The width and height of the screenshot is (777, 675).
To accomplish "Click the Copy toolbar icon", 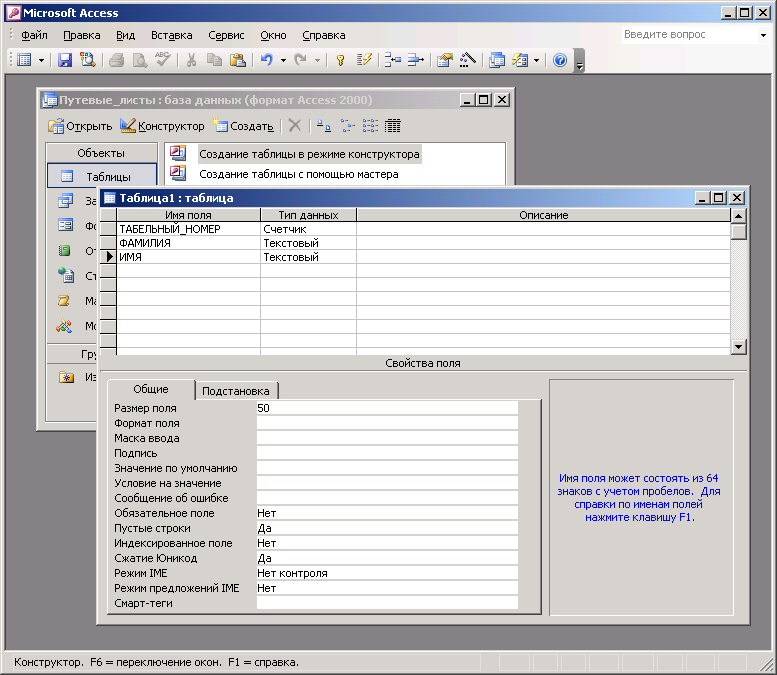I will (x=214, y=60).
